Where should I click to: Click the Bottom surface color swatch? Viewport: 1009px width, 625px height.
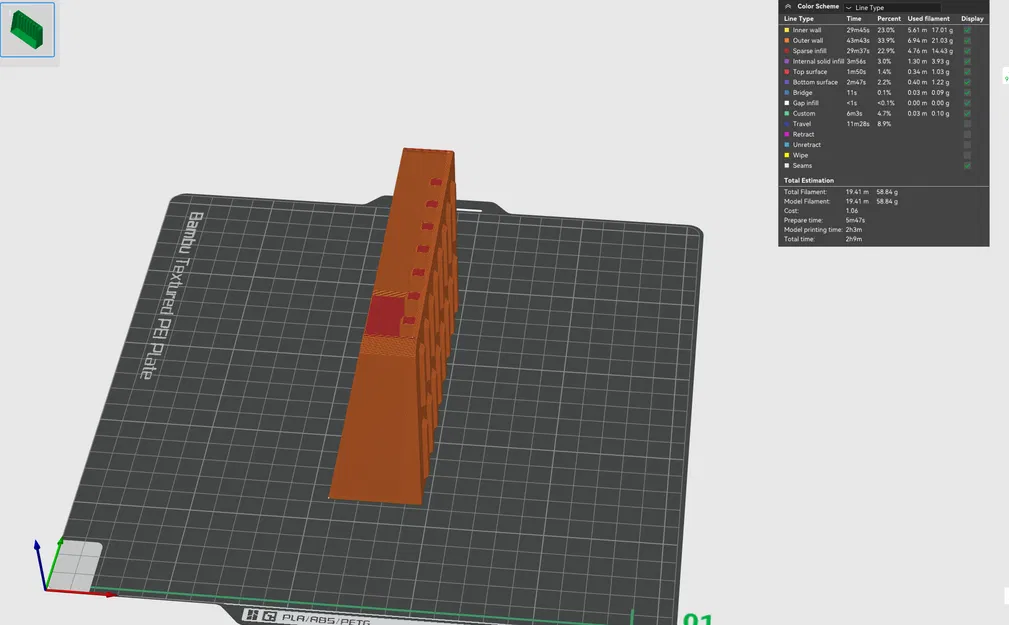coord(786,82)
